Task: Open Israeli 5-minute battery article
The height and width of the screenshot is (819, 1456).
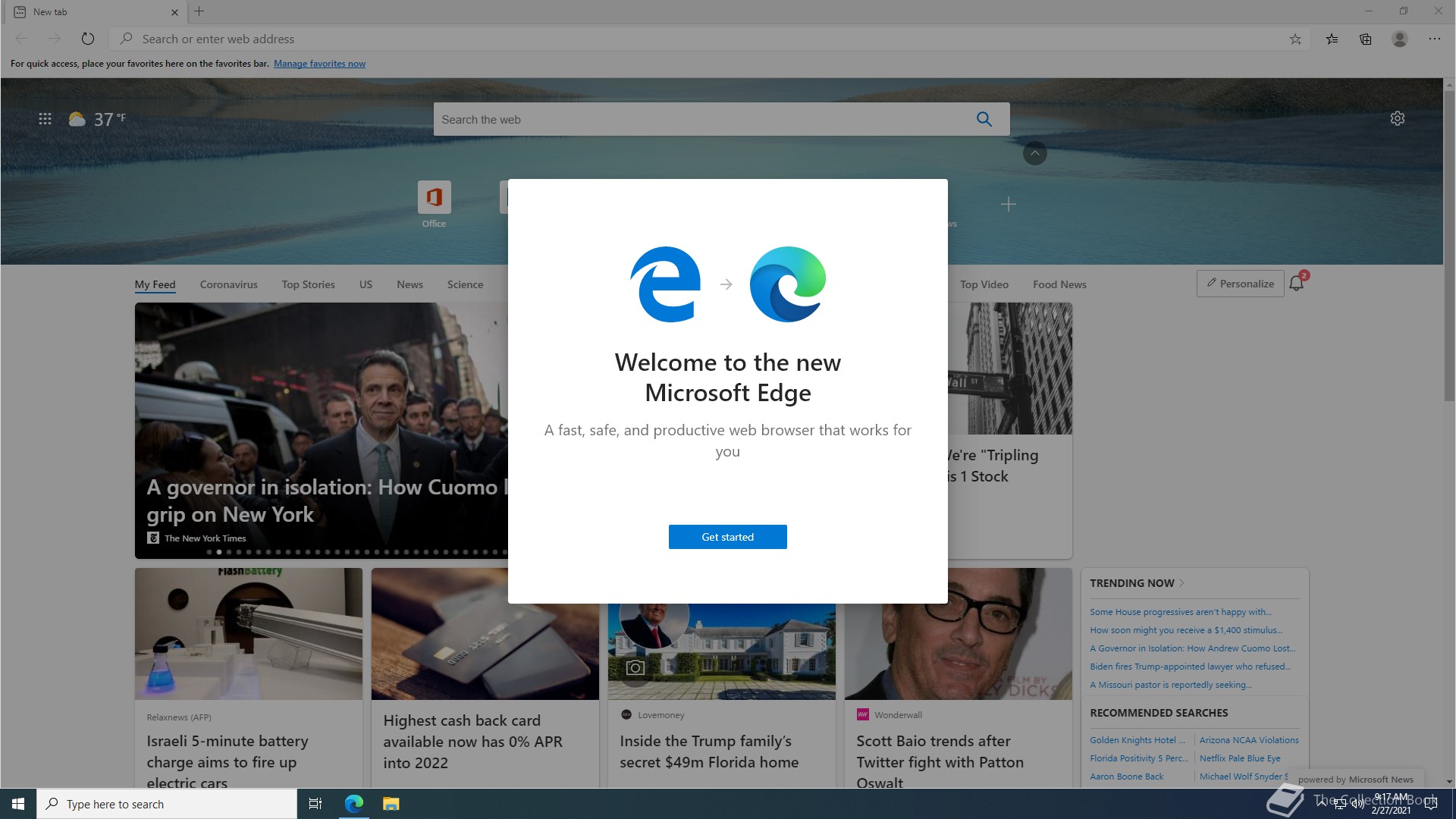Action: click(x=249, y=678)
